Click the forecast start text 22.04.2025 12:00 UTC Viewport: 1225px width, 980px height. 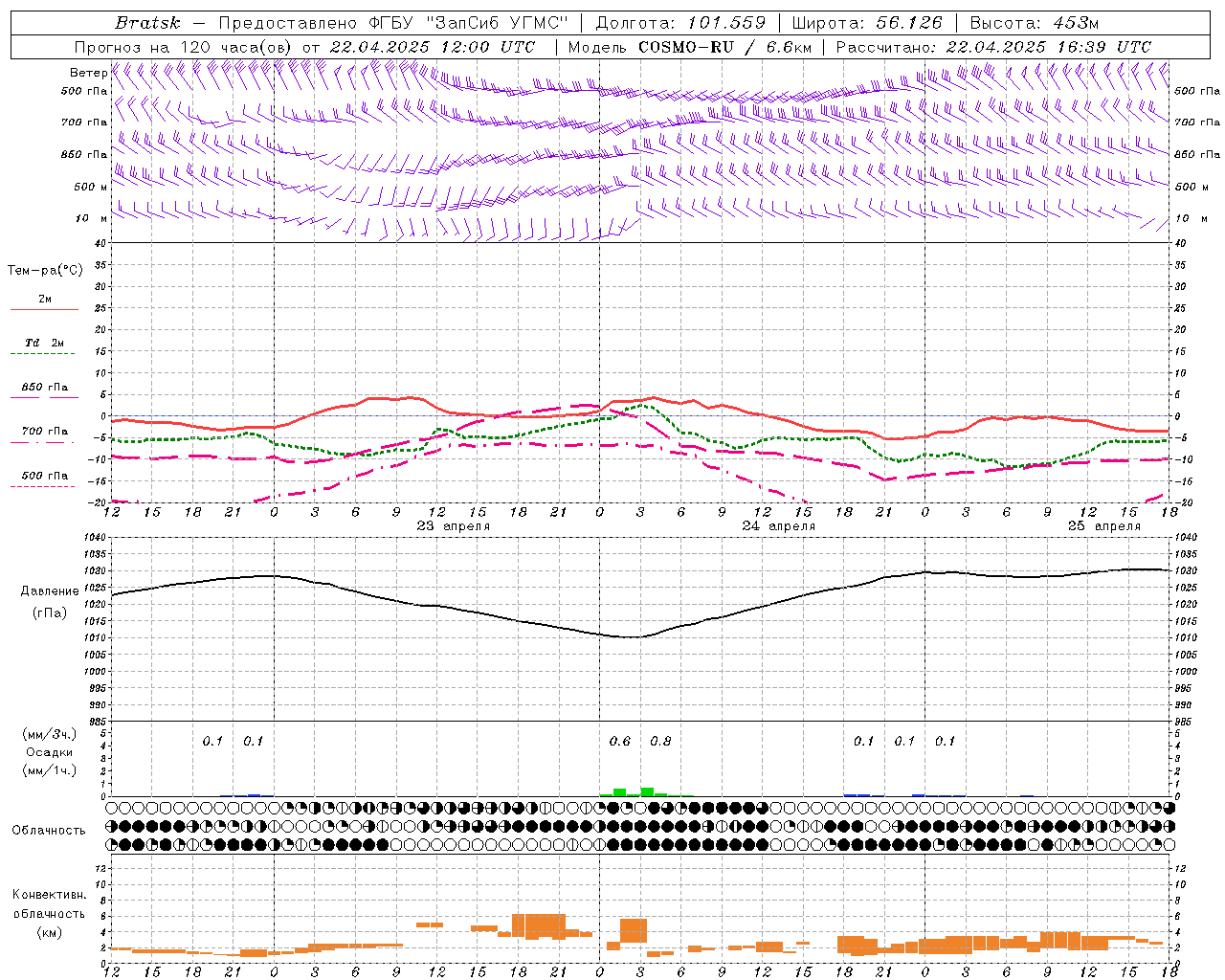[x=433, y=47]
